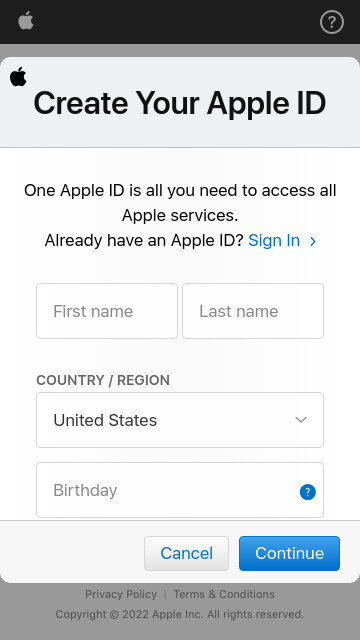This screenshot has width=360, height=640.
Task: Click the blue Continue button
Action: [x=289, y=553]
